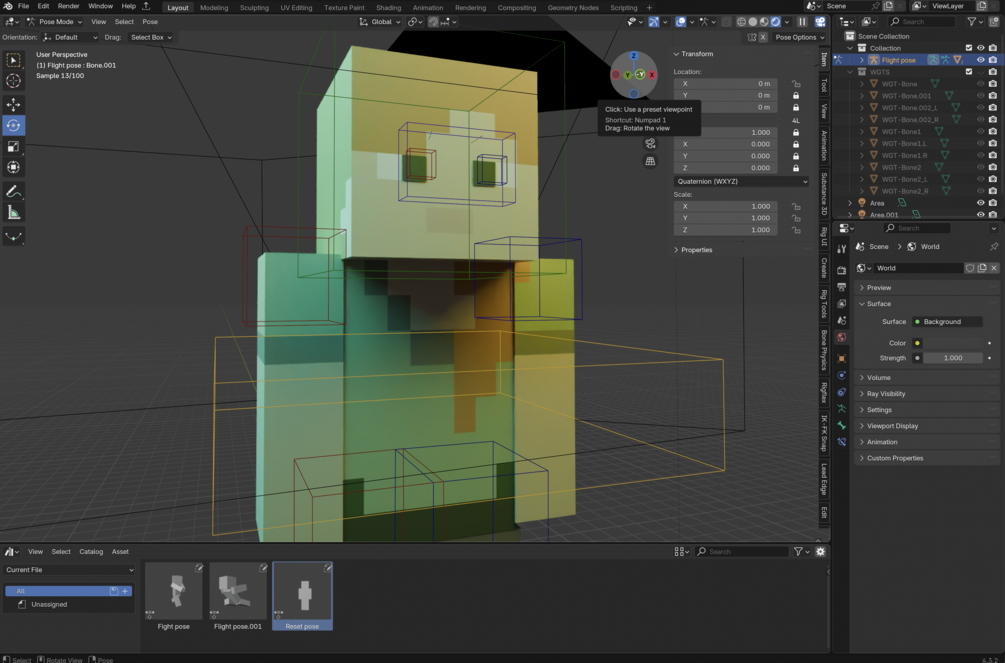Open Pose Mode dropdown
This screenshot has width=1005, height=663.
[x=54, y=22]
